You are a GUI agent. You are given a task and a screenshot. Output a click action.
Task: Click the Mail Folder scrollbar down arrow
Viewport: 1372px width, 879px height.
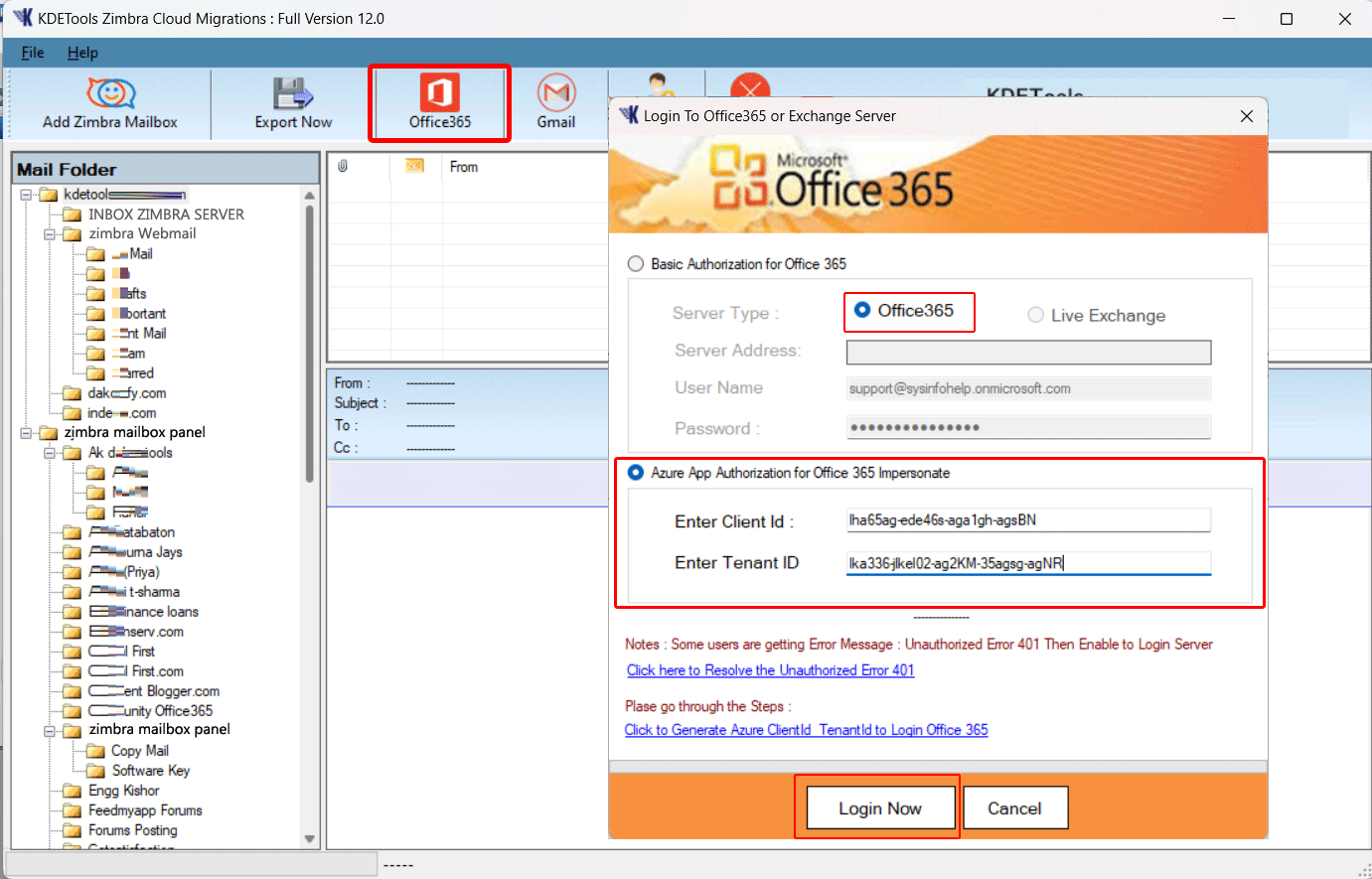click(x=310, y=839)
